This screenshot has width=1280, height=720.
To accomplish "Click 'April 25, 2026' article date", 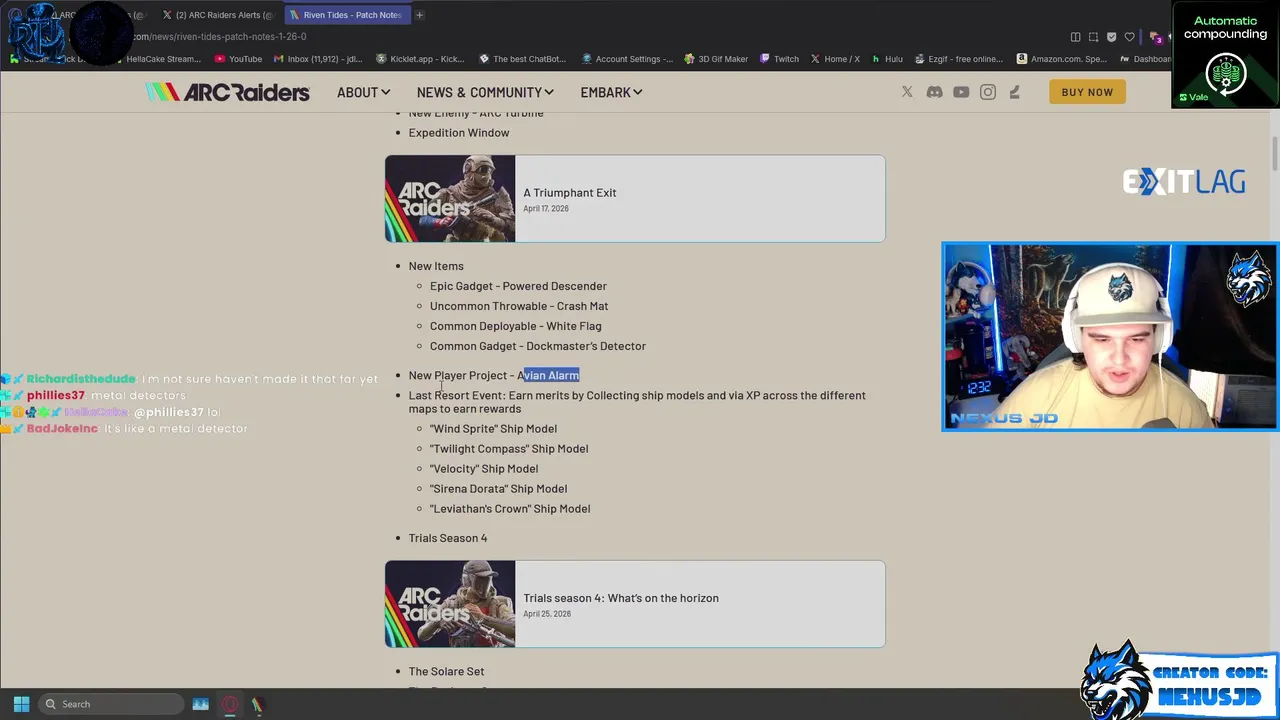I will [546, 614].
